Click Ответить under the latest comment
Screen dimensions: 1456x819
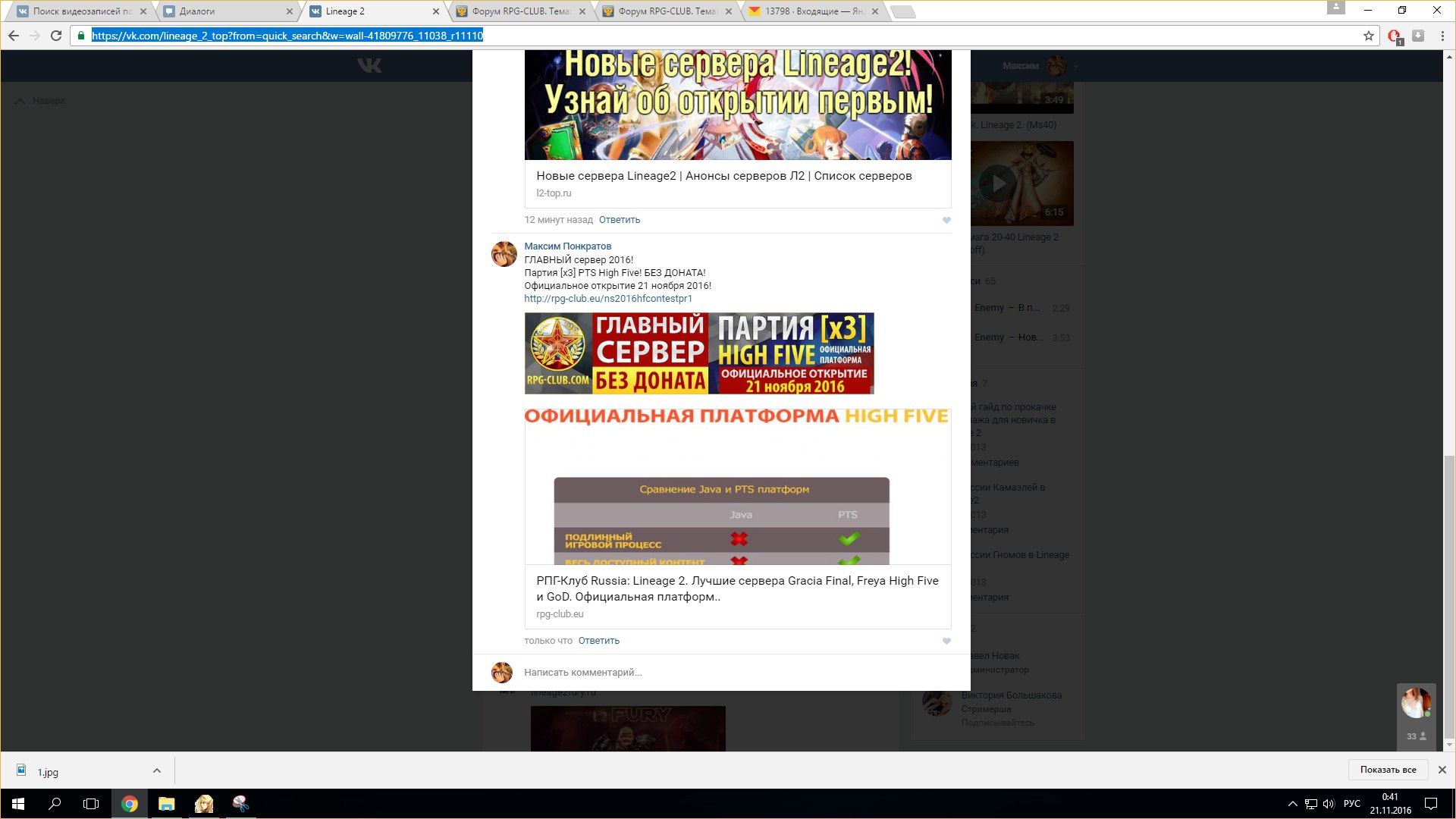598,641
